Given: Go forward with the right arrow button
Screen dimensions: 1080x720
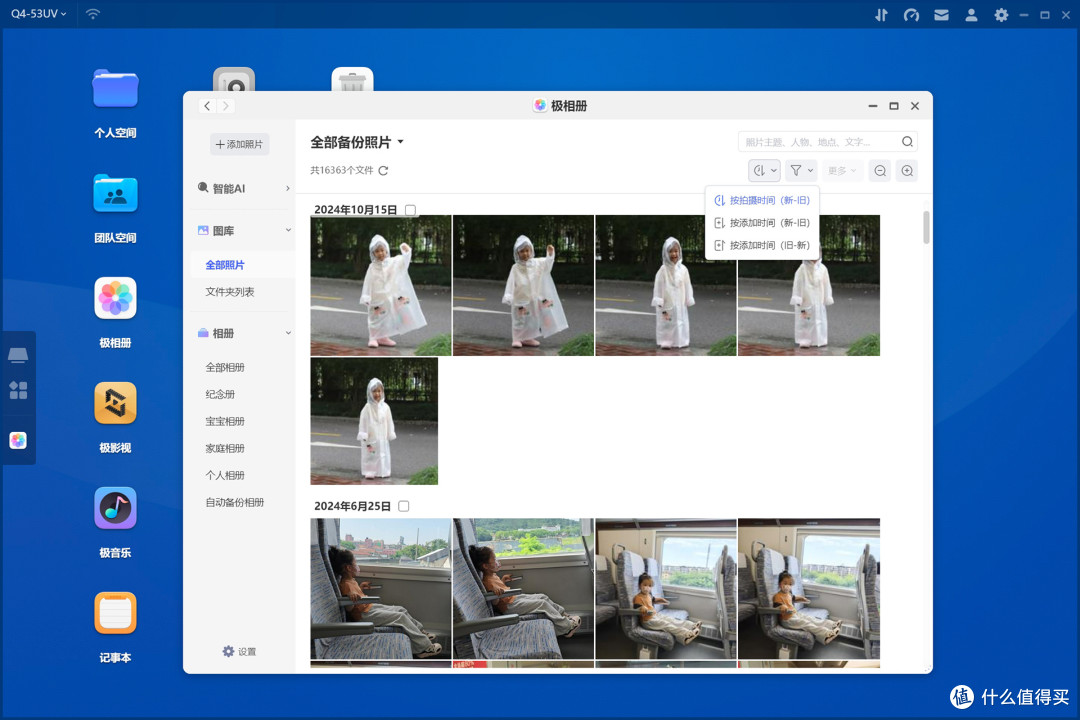Looking at the screenshot, I should (x=226, y=105).
